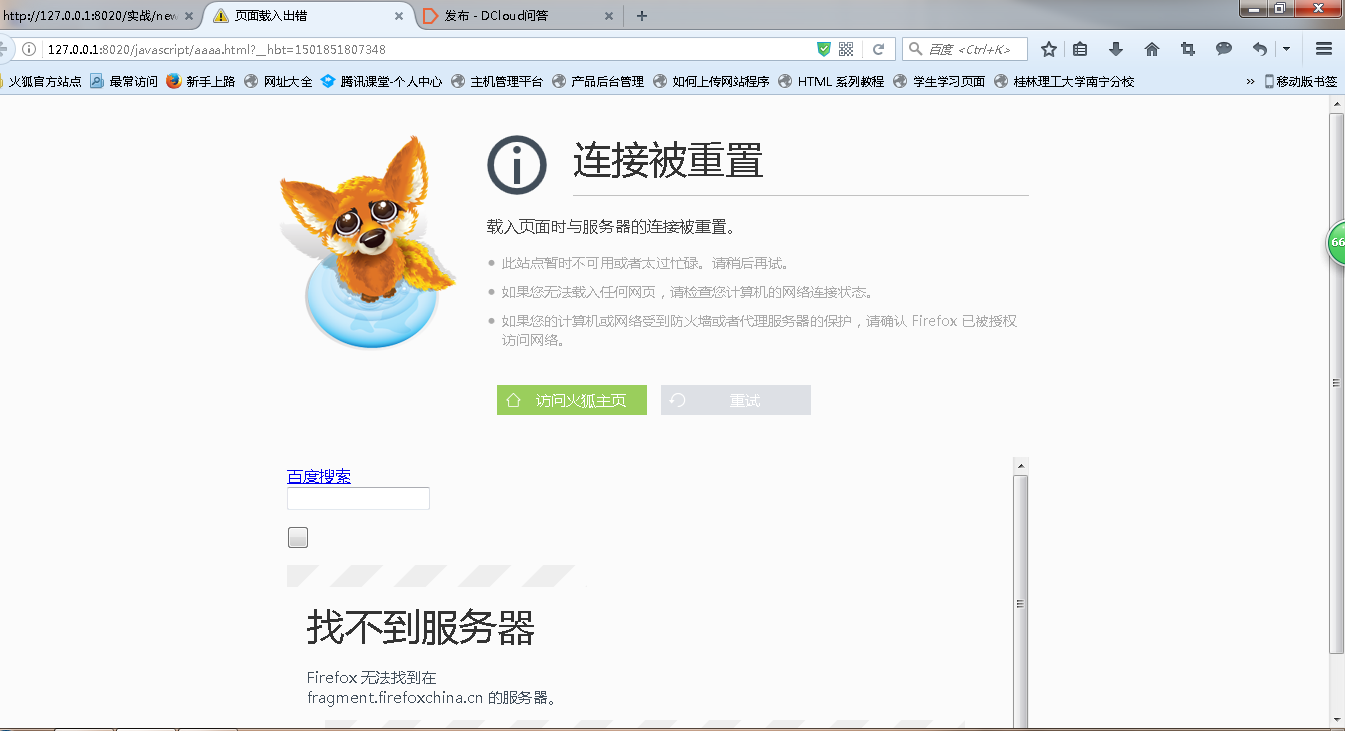The image size is (1345, 731).
Task: Open a new tab with plus button
Action: point(642,16)
